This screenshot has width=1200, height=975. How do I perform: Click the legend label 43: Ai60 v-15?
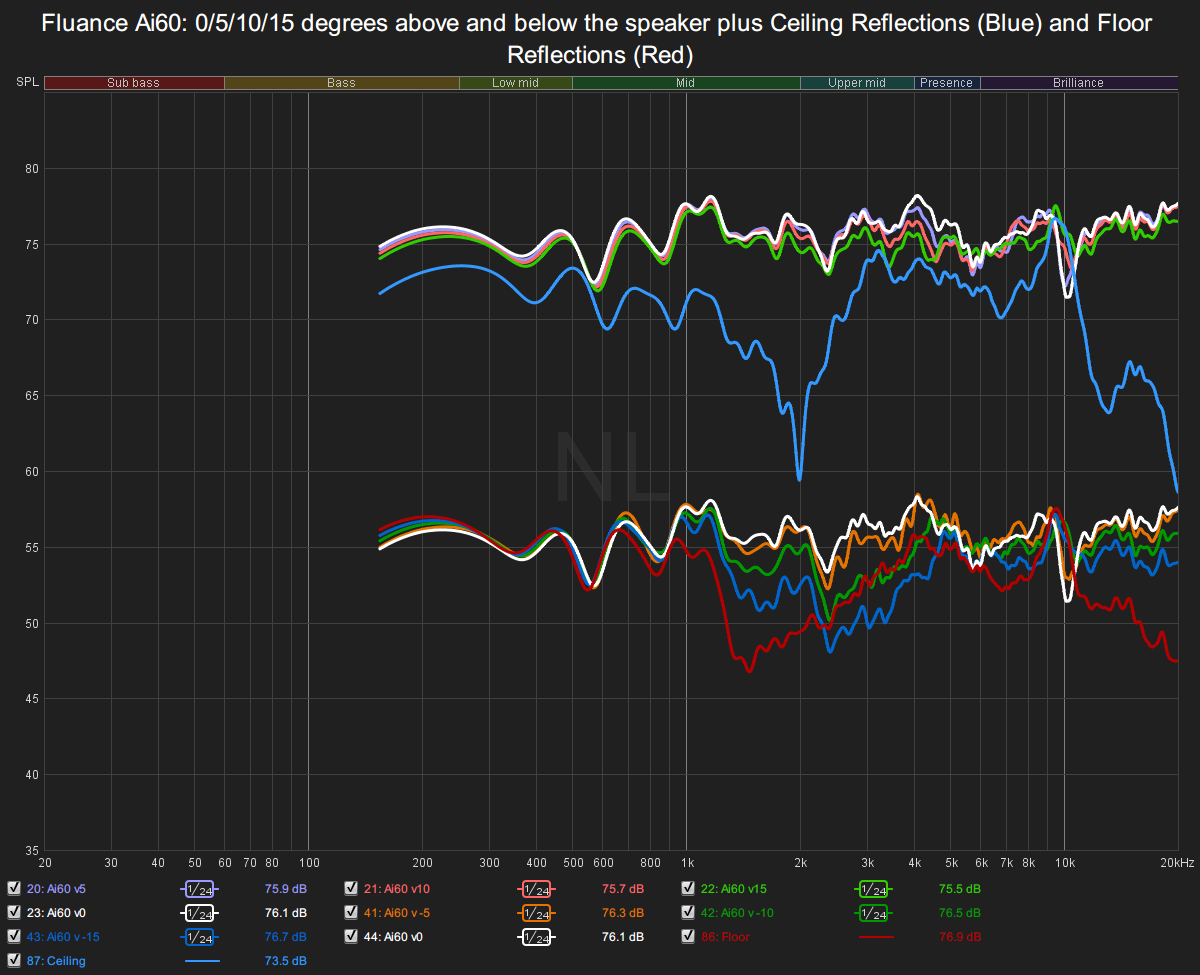coord(63,937)
